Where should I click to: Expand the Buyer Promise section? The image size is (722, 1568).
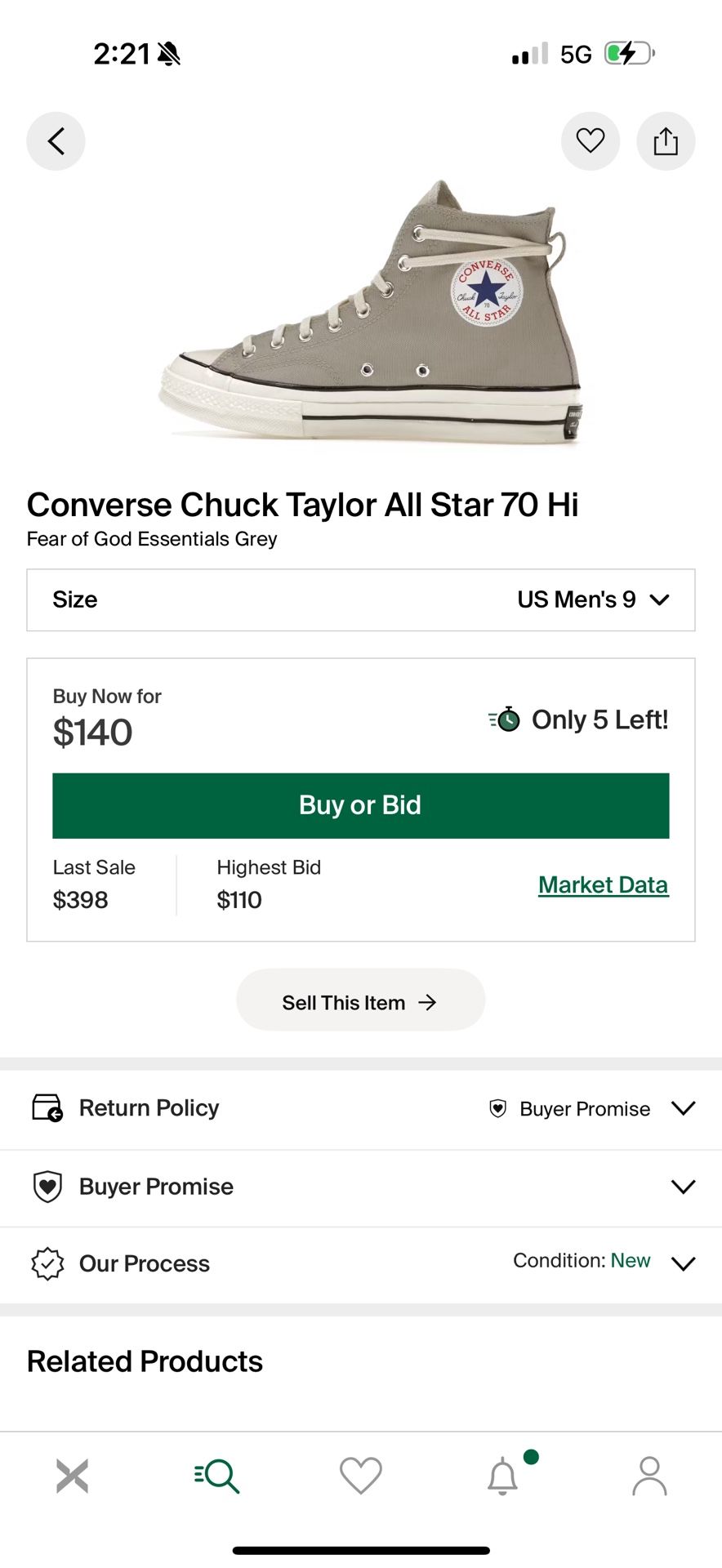[x=683, y=1186]
